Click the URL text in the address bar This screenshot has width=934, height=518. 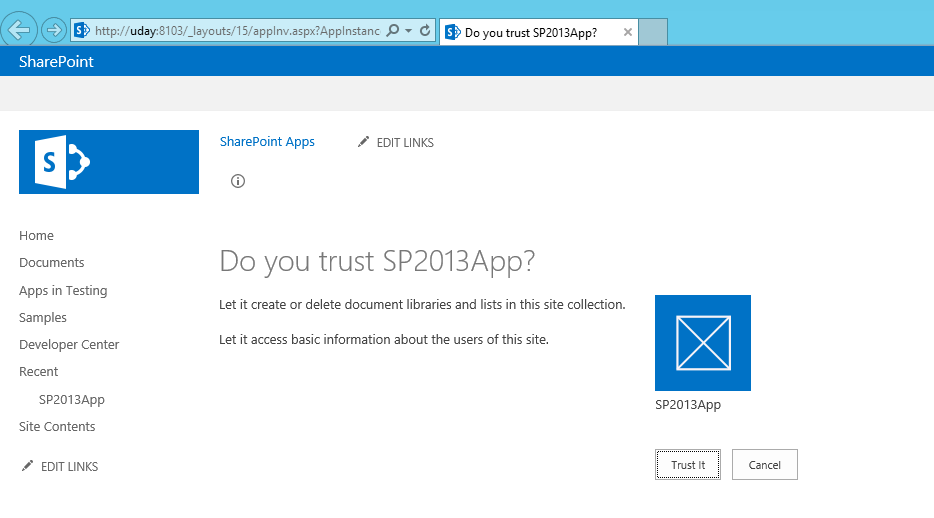237,31
